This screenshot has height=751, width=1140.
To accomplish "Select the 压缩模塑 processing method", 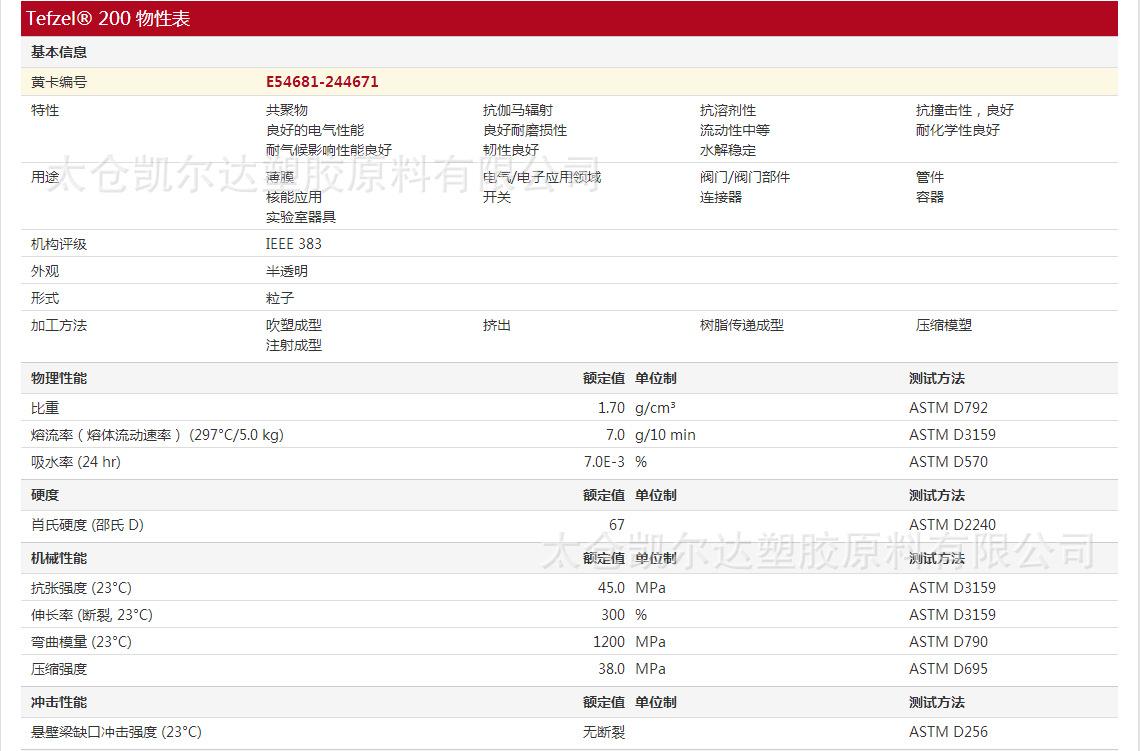I will (943, 325).
